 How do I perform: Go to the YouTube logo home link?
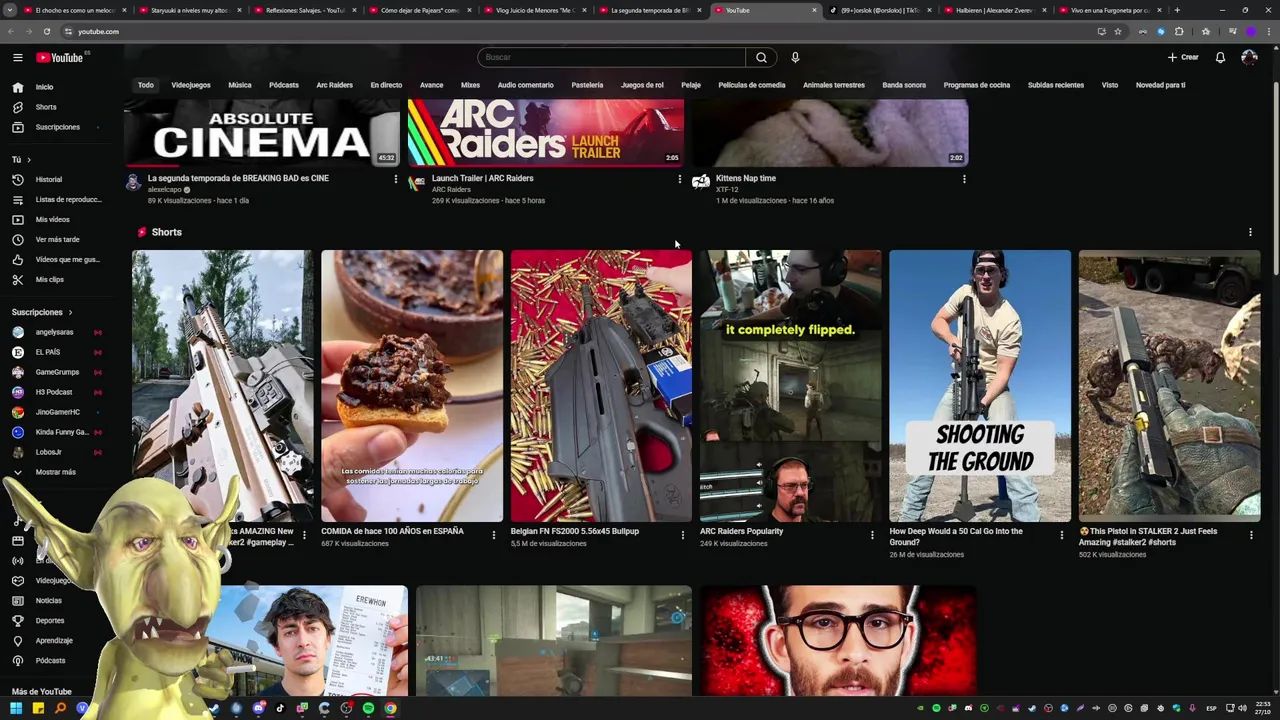61,57
